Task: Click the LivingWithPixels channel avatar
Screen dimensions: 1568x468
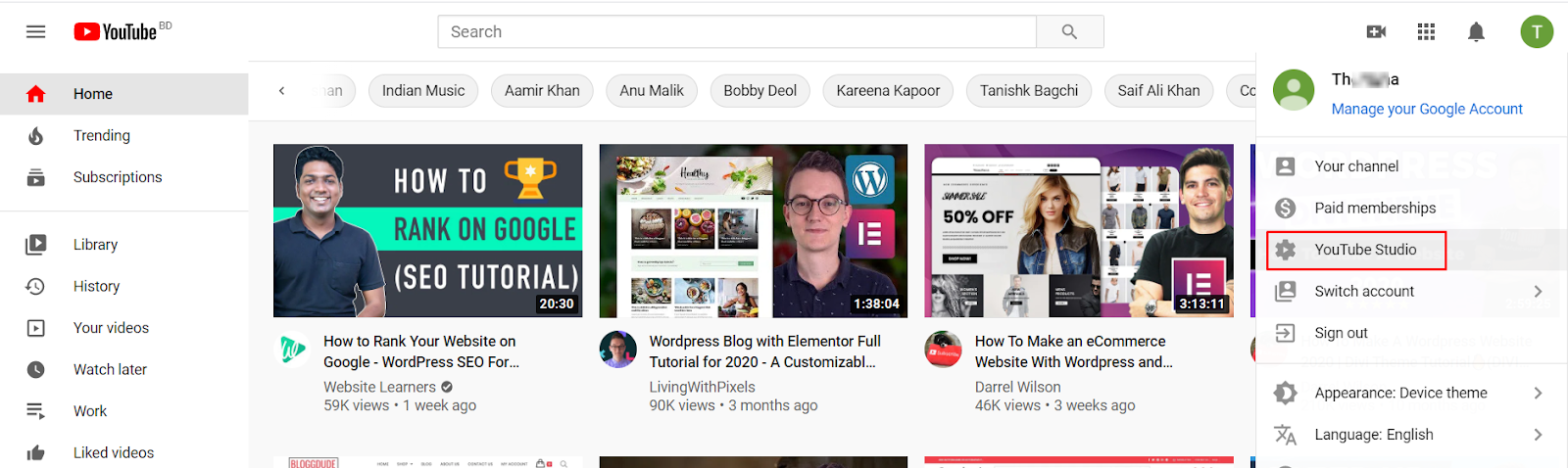Action: coord(618,350)
